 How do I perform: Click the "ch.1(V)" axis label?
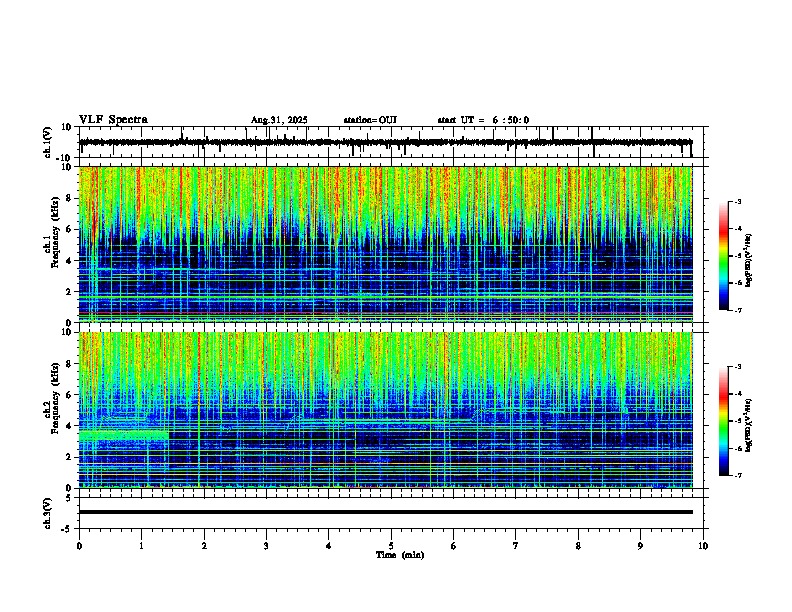pyautogui.click(x=48, y=142)
